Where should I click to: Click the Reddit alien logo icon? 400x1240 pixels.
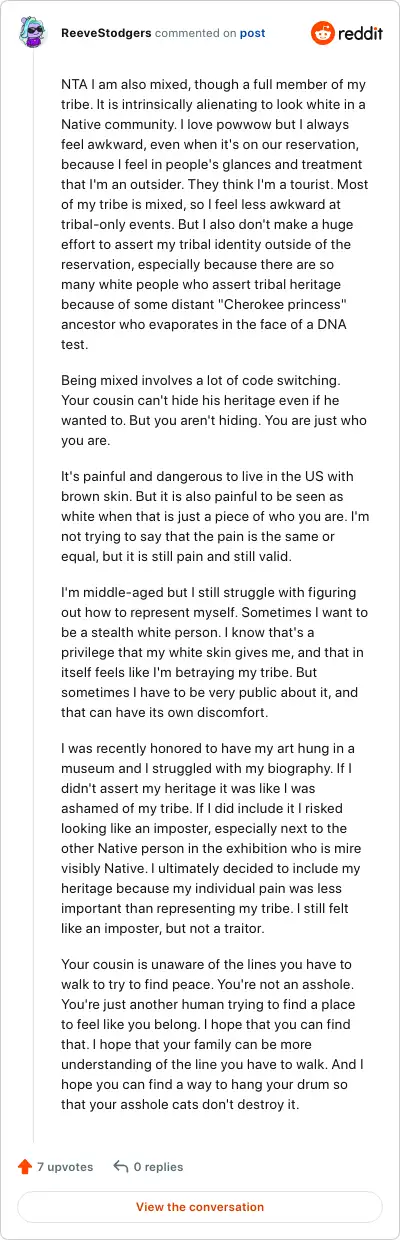[324, 33]
